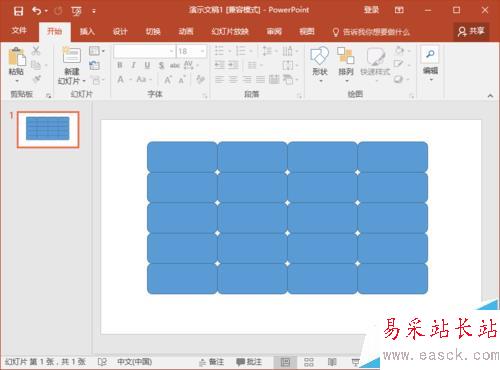Open the 文件 (File) menu
The image size is (500, 370).
[19, 31]
